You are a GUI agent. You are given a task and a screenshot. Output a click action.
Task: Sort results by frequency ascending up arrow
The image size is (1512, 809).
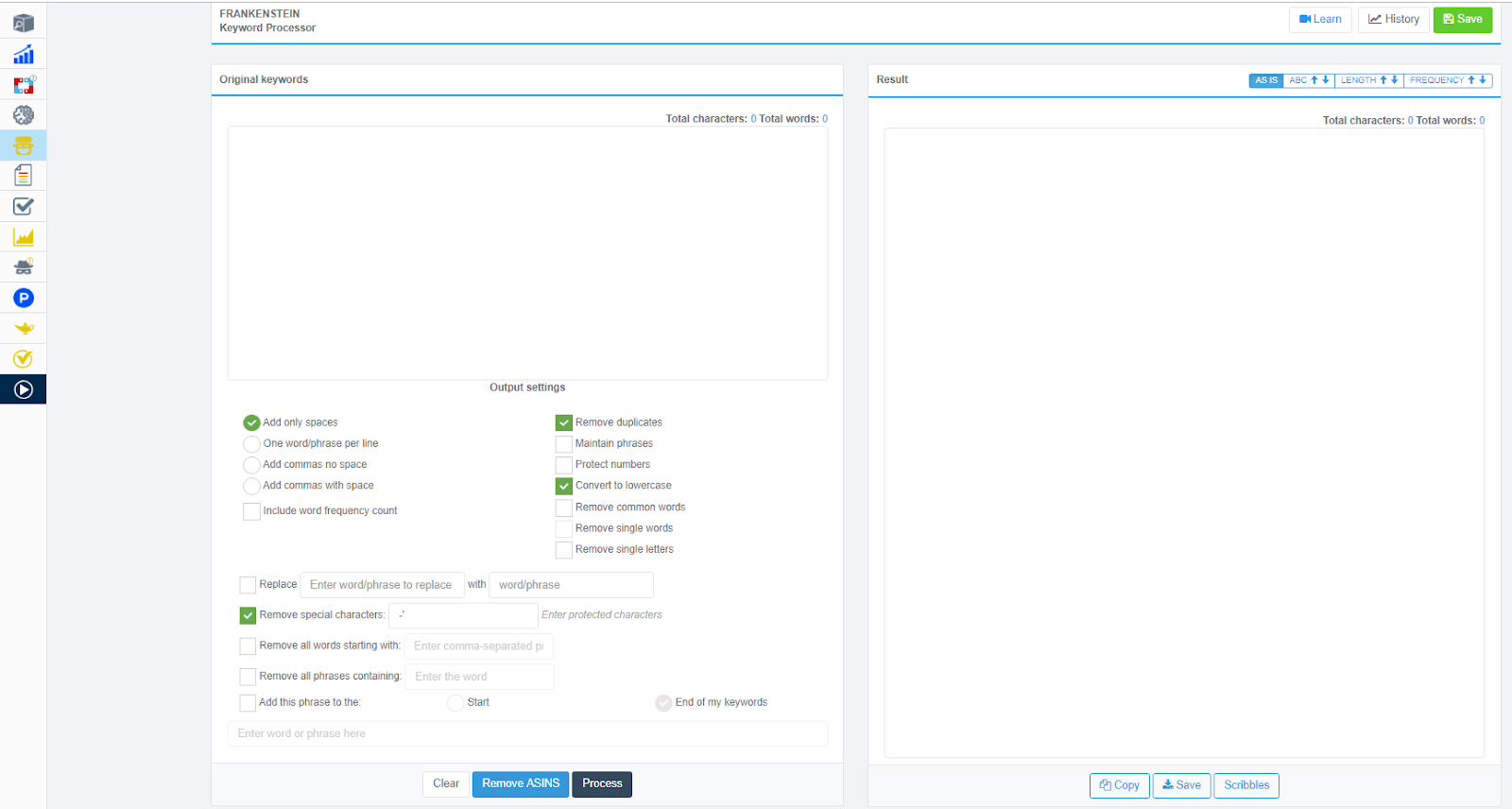click(1471, 80)
